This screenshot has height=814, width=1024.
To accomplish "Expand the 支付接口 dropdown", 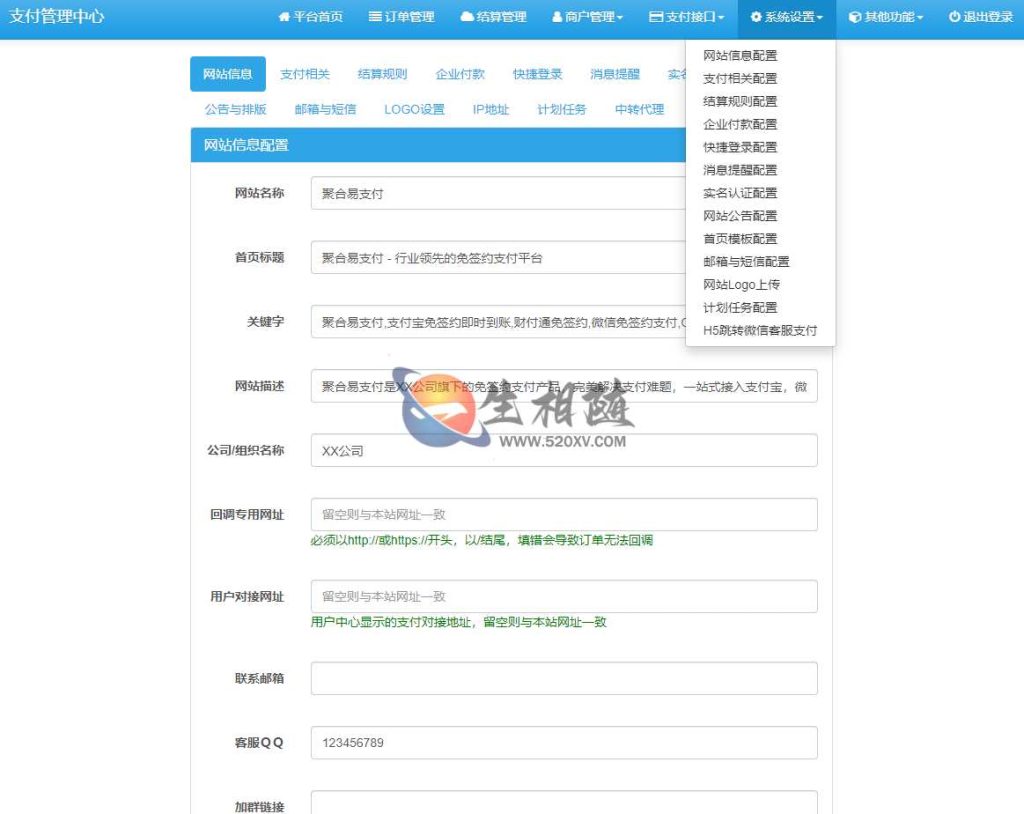I will click(685, 15).
